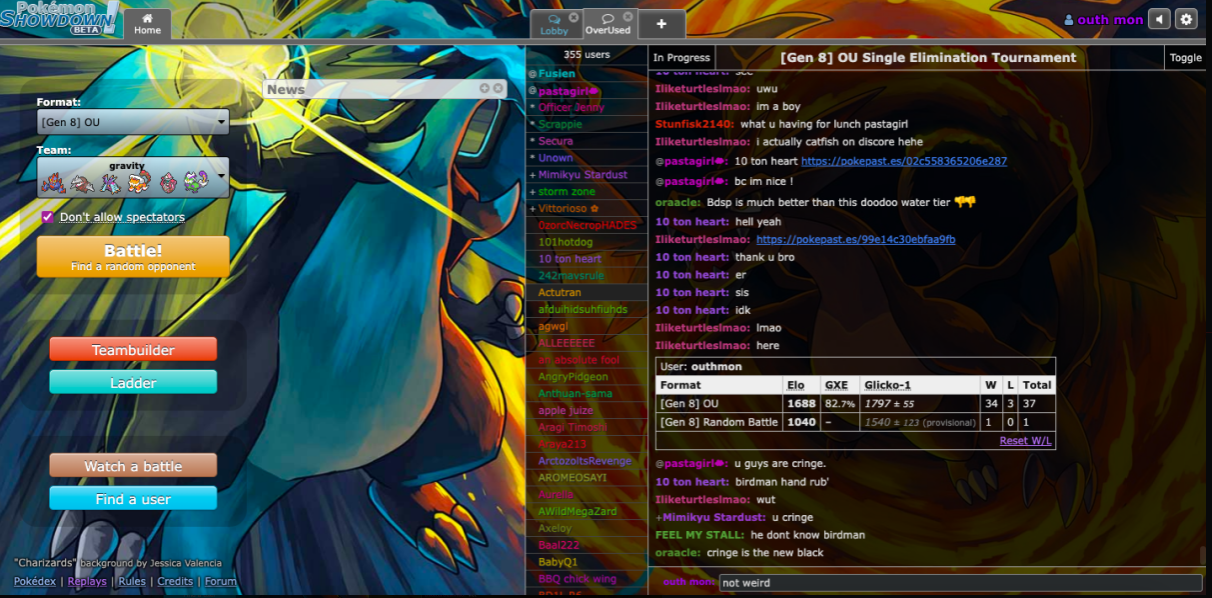This screenshot has width=1212, height=598.
Task: Select user Mimikyu Stardust in user list
Action: point(587,175)
